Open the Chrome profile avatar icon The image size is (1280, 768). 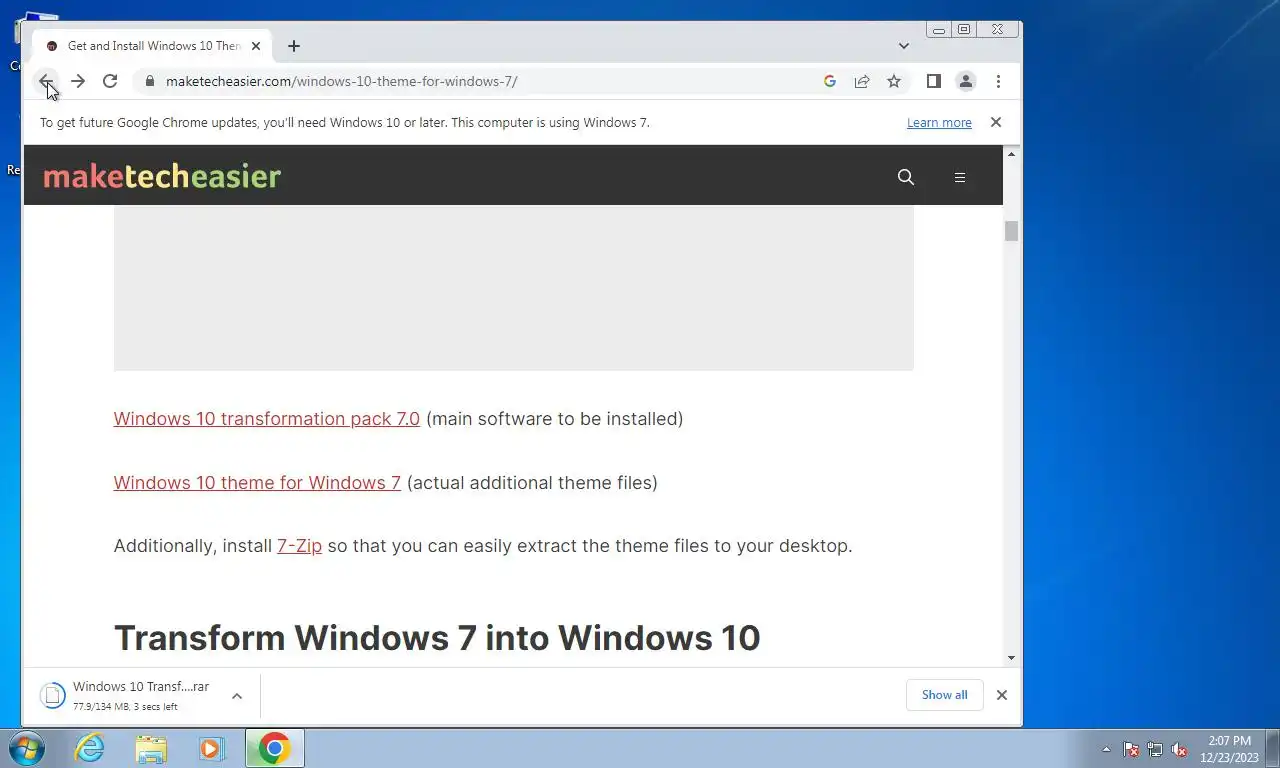tap(966, 81)
